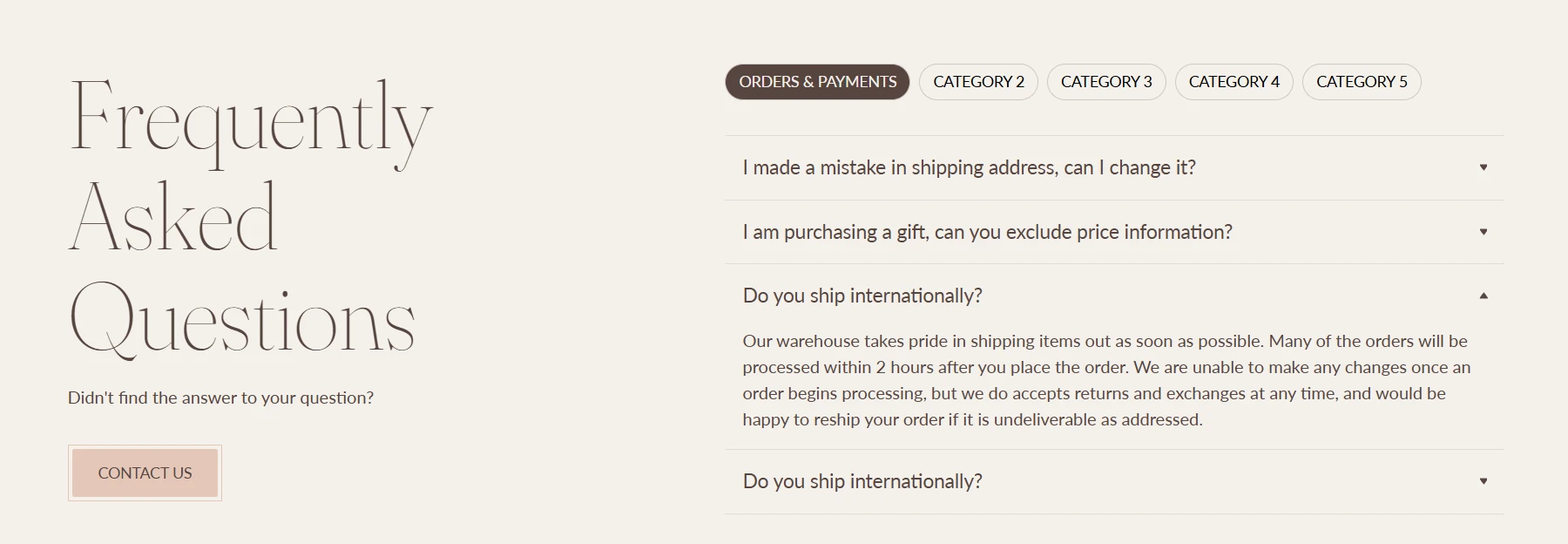Choose the CATEGORY 4 tab
Viewport: 1568px width, 544px height.
click(x=1233, y=82)
